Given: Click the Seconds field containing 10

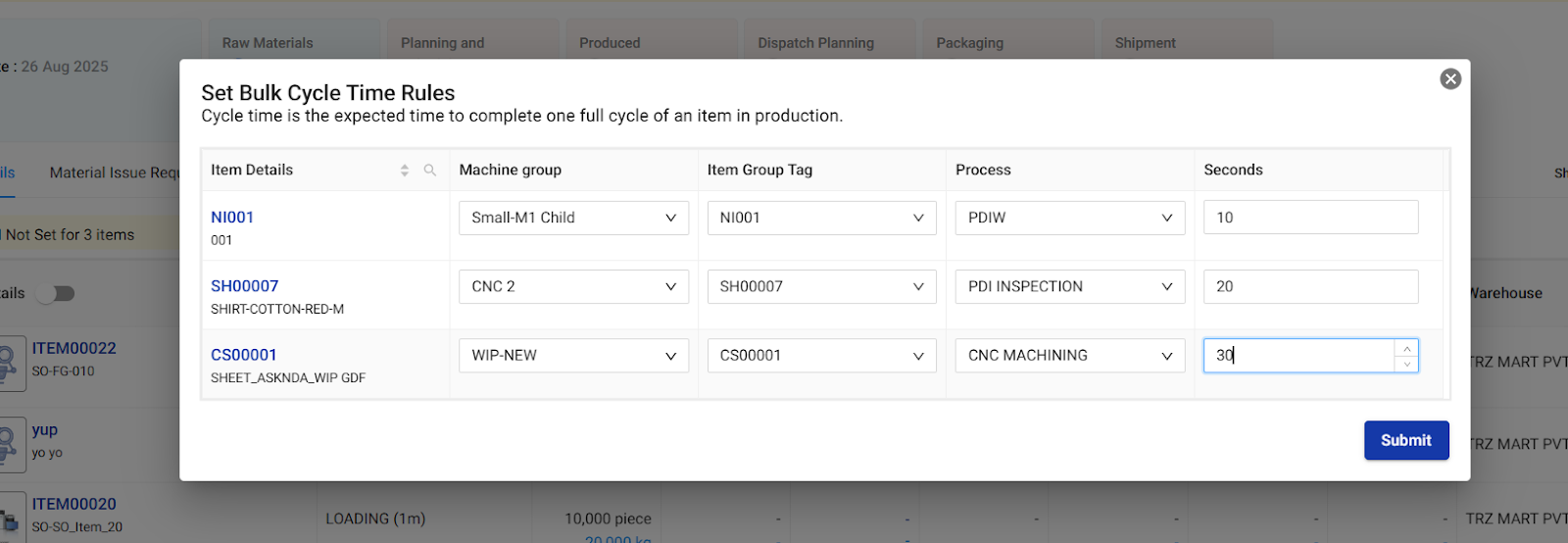Looking at the screenshot, I should (x=1310, y=218).
